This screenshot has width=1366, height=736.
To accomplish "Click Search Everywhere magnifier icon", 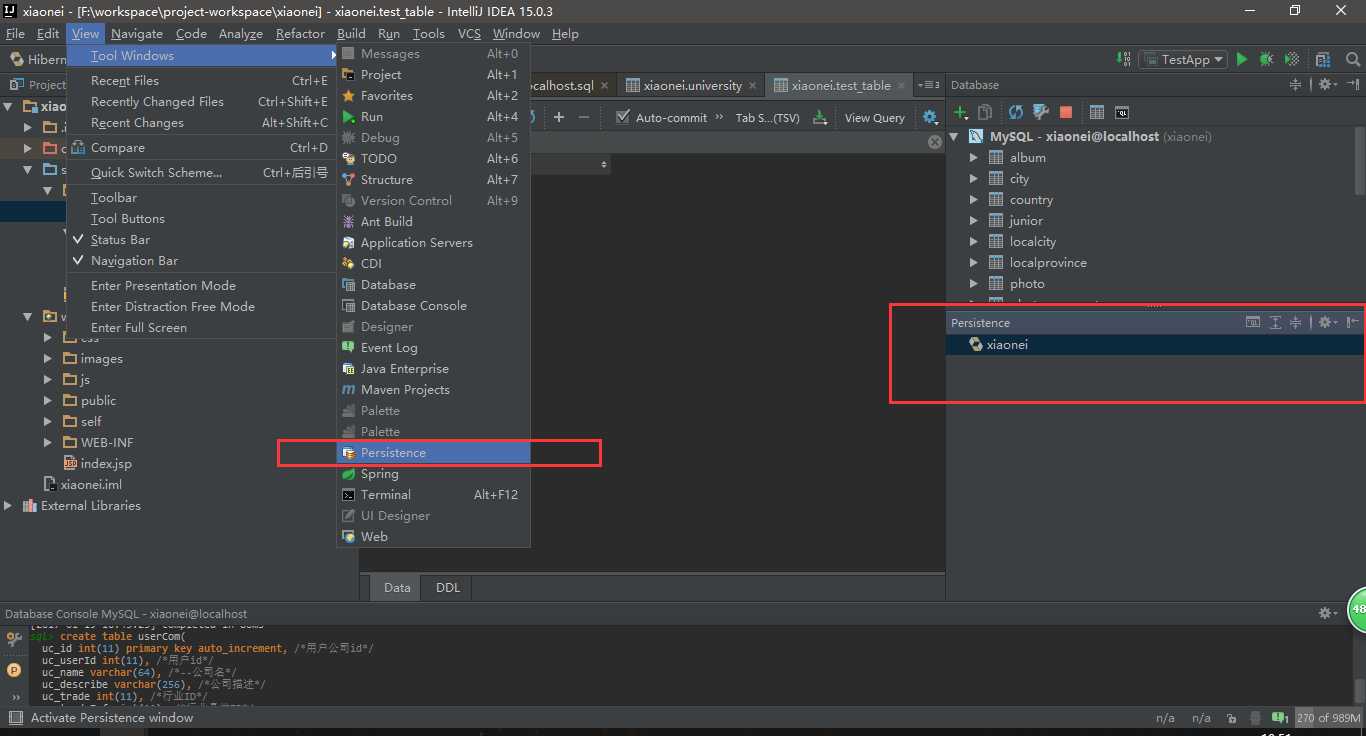I will tap(1352, 60).
